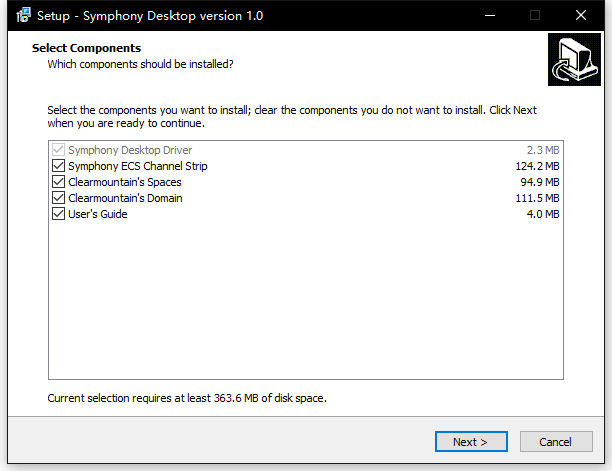Click the disabled maximize button
This screenshot has width=612, height=471.
(535, 15)
